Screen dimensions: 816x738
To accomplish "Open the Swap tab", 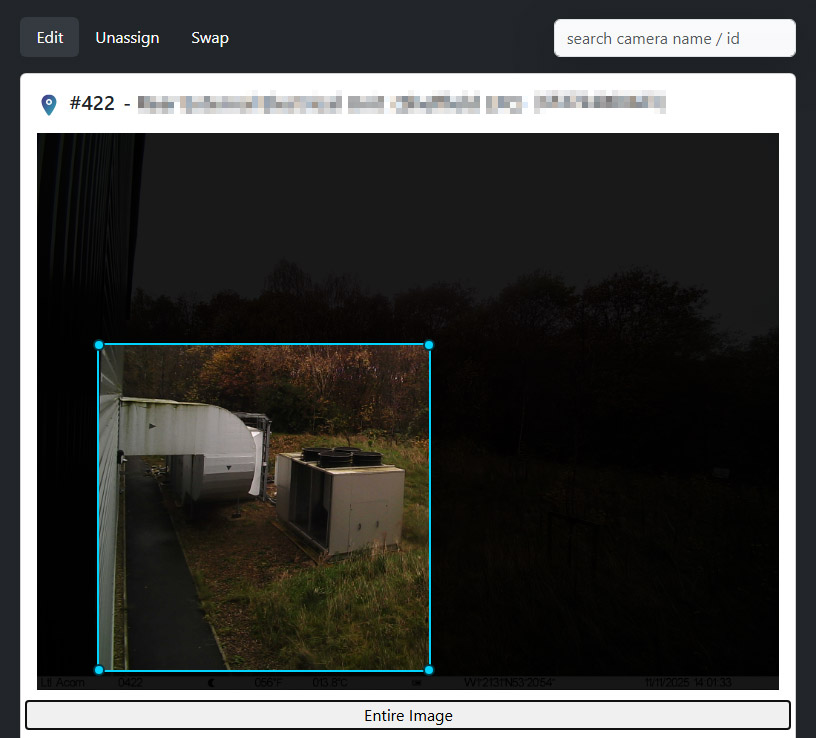I will pos(210,38).
